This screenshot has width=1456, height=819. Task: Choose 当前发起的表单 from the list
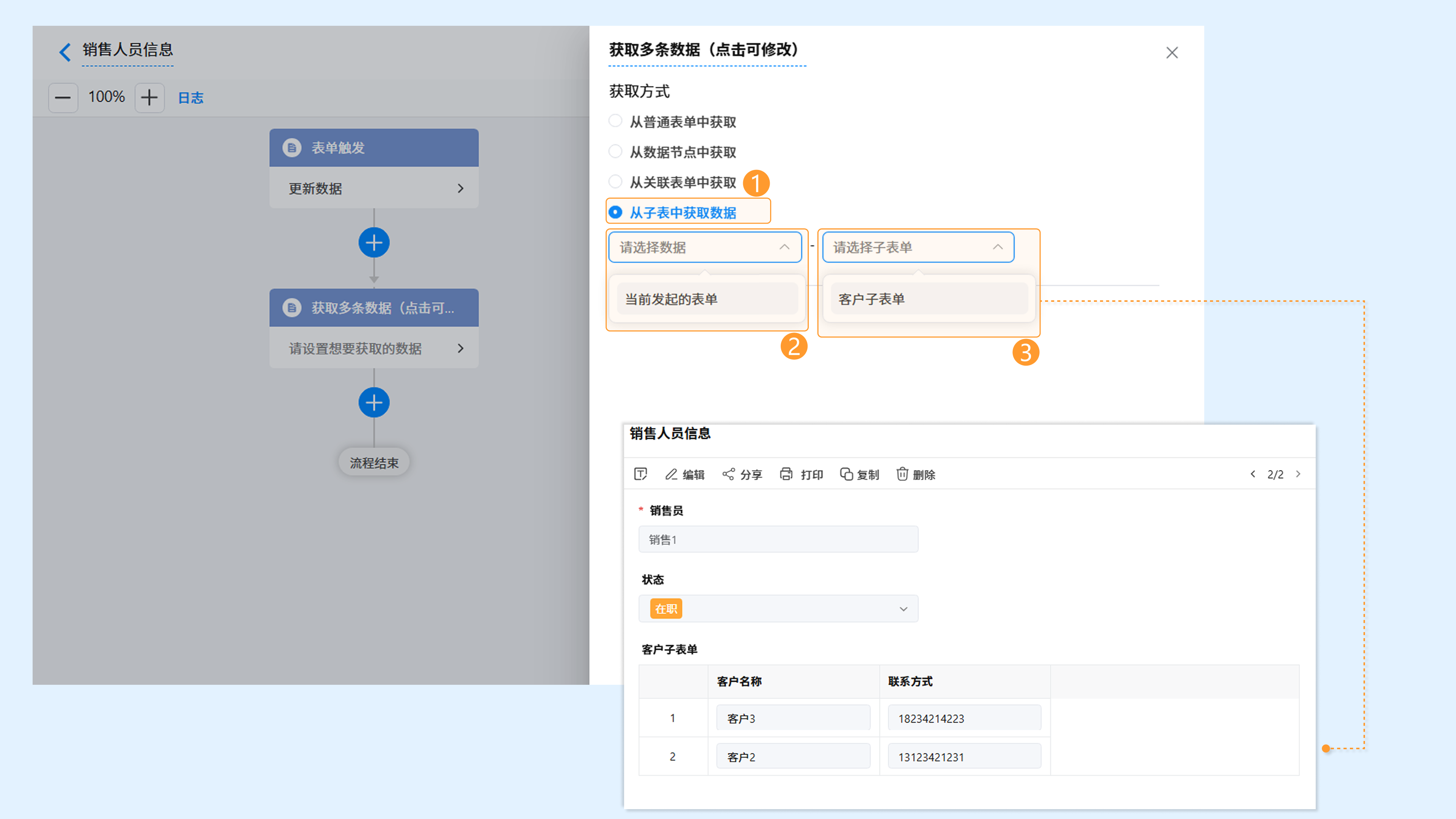pyautogui.click(x=708, y=299)
